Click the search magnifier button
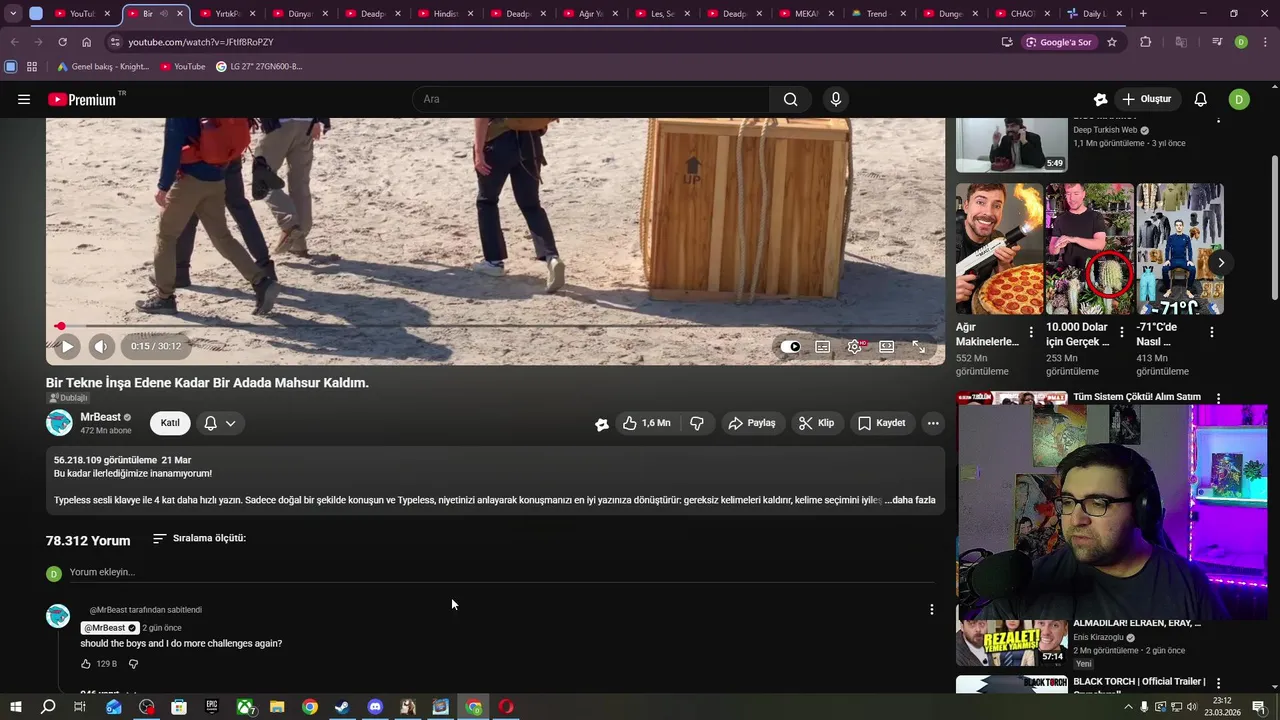 pos(790,99)
